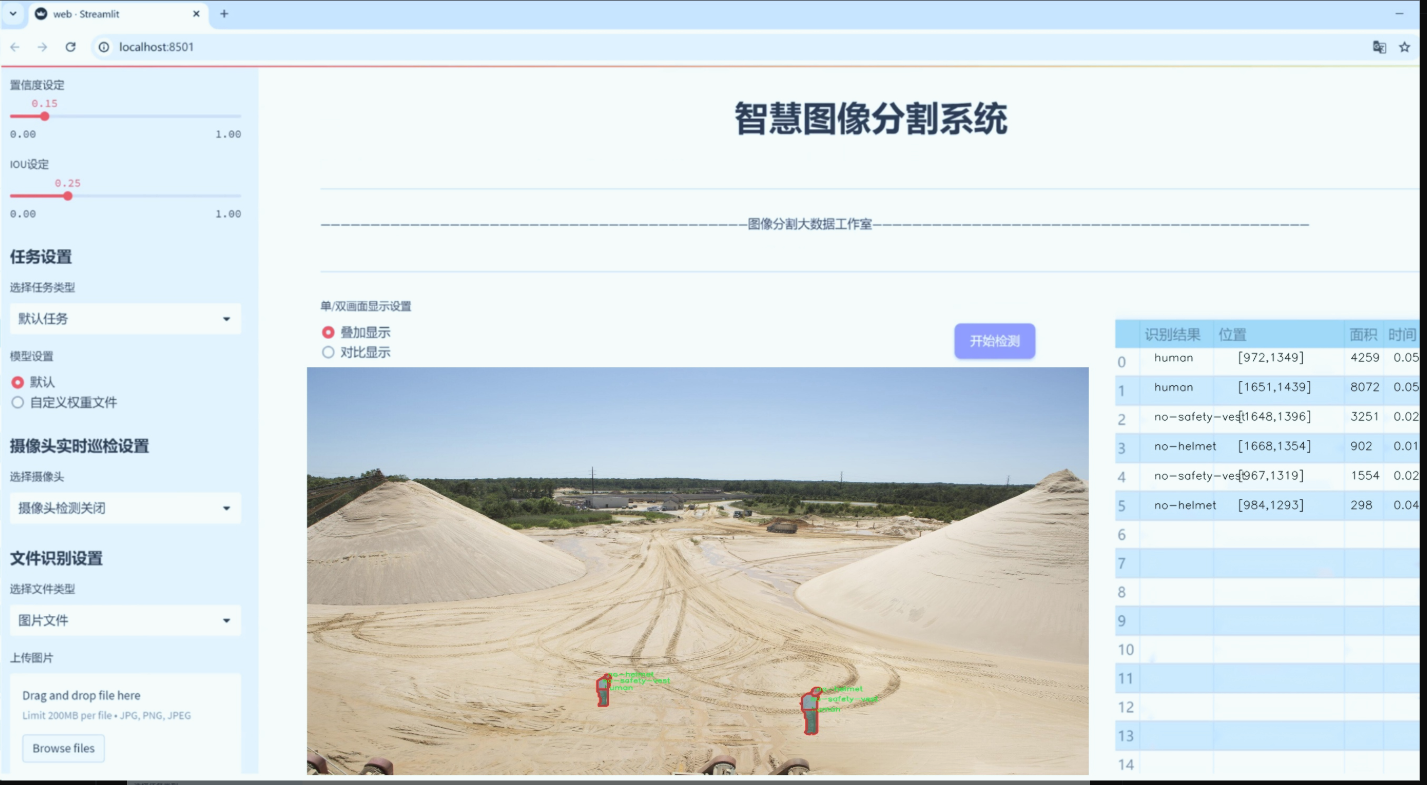Click the 识别结果 column header
Image resolution: width=1427 pixels, height=785 pixels.
click(1173, 335)
